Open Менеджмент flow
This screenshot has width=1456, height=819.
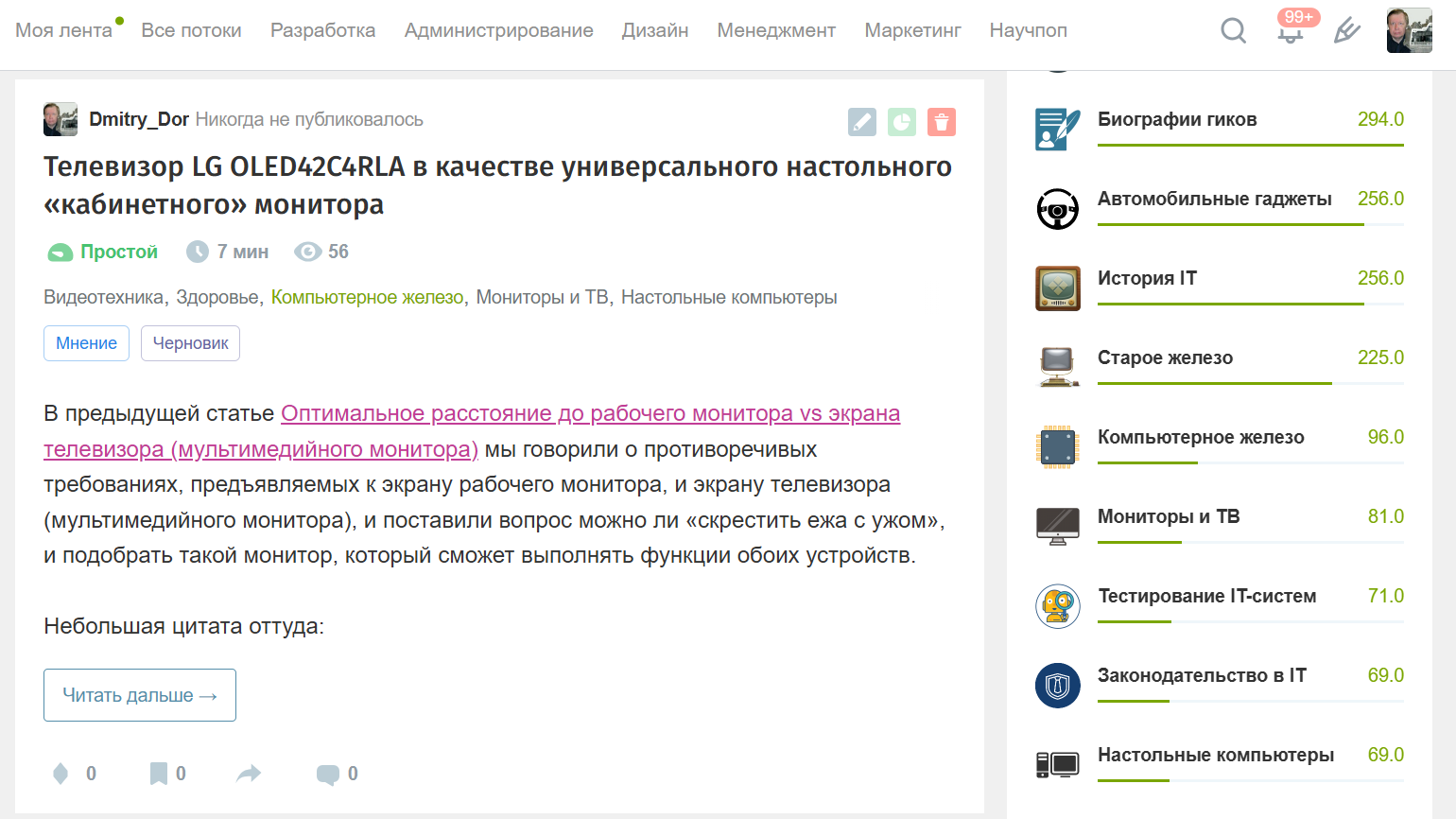(x=776, y=30)
